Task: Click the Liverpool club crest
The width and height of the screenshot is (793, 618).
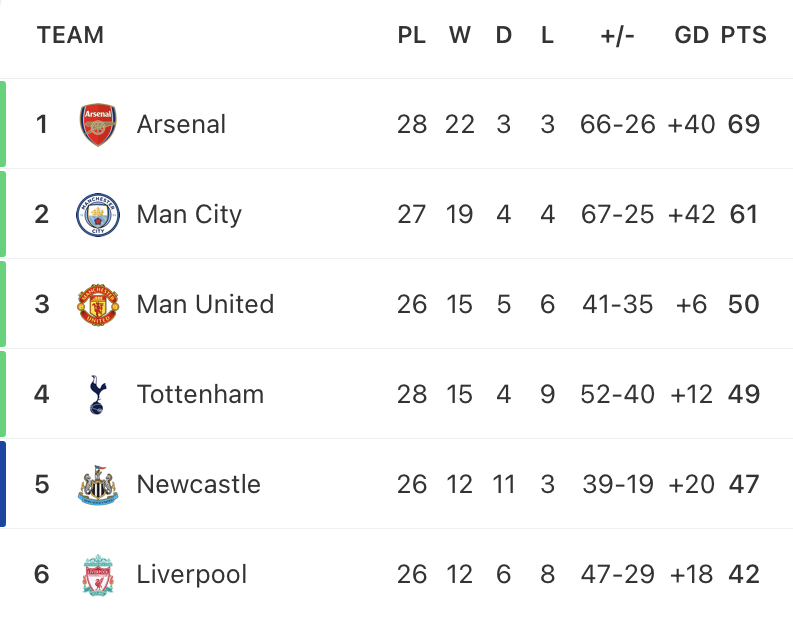Action: 98,575
